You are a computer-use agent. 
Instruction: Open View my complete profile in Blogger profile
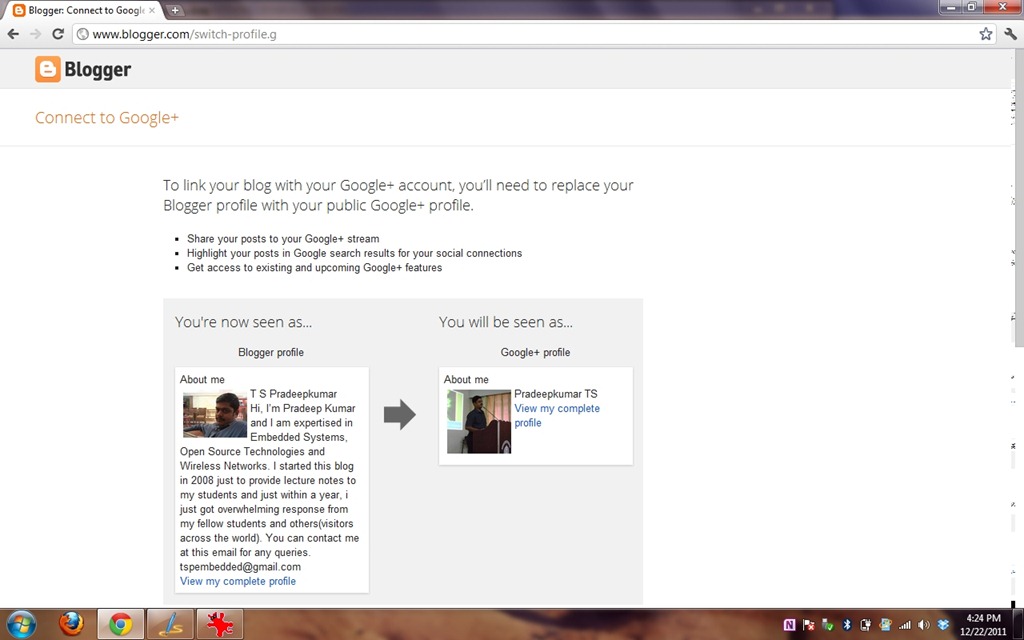point(238,581)
